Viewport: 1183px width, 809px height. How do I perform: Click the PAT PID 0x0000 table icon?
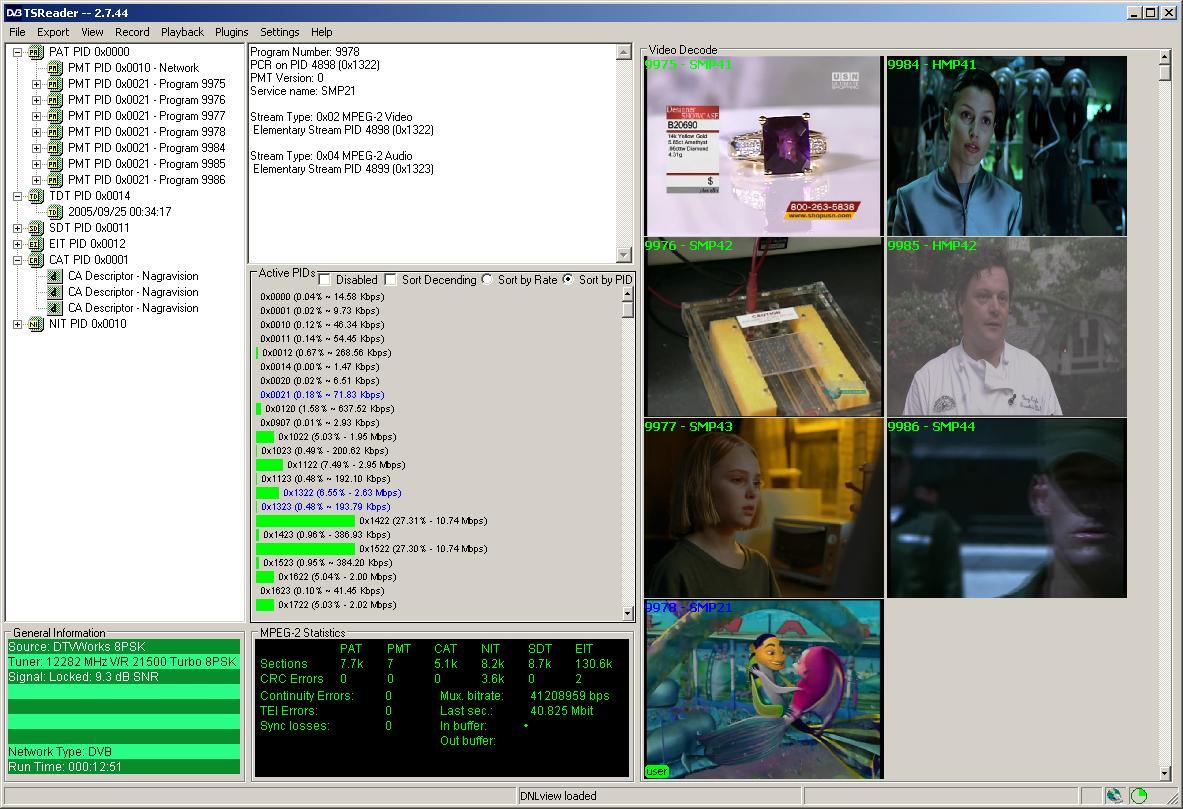click(35, 52)
